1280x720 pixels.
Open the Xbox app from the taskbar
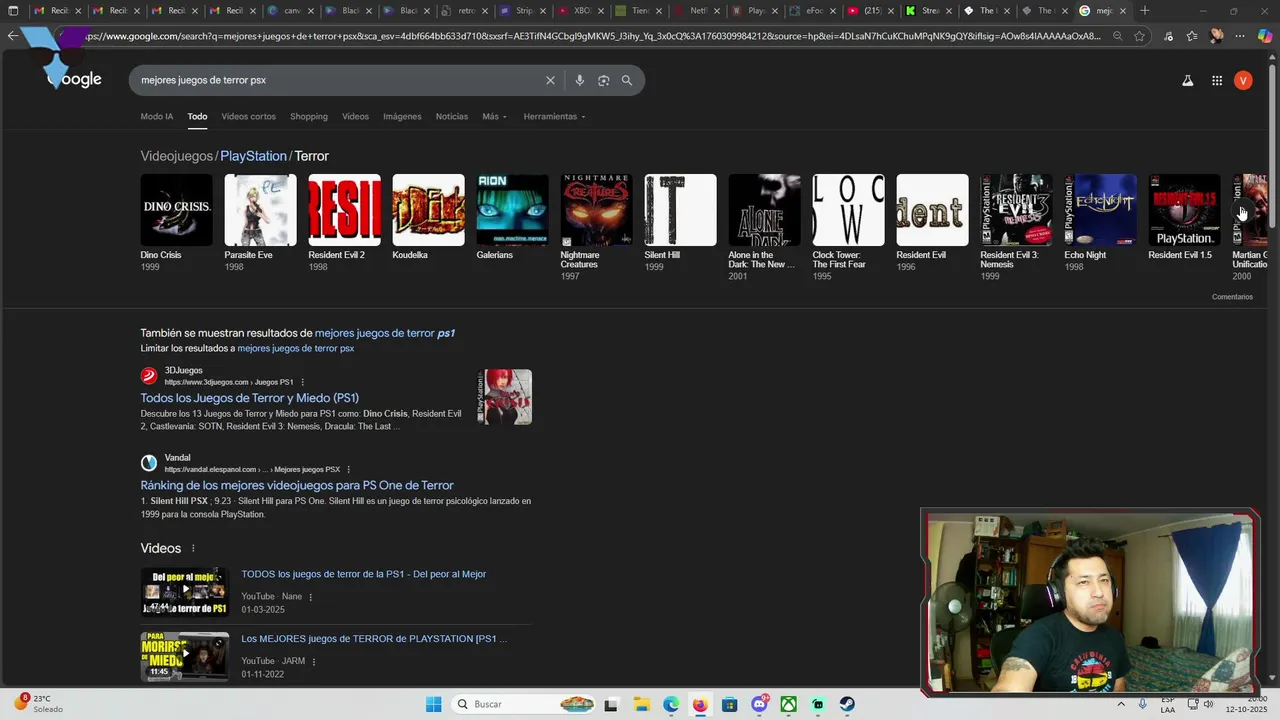789,704
